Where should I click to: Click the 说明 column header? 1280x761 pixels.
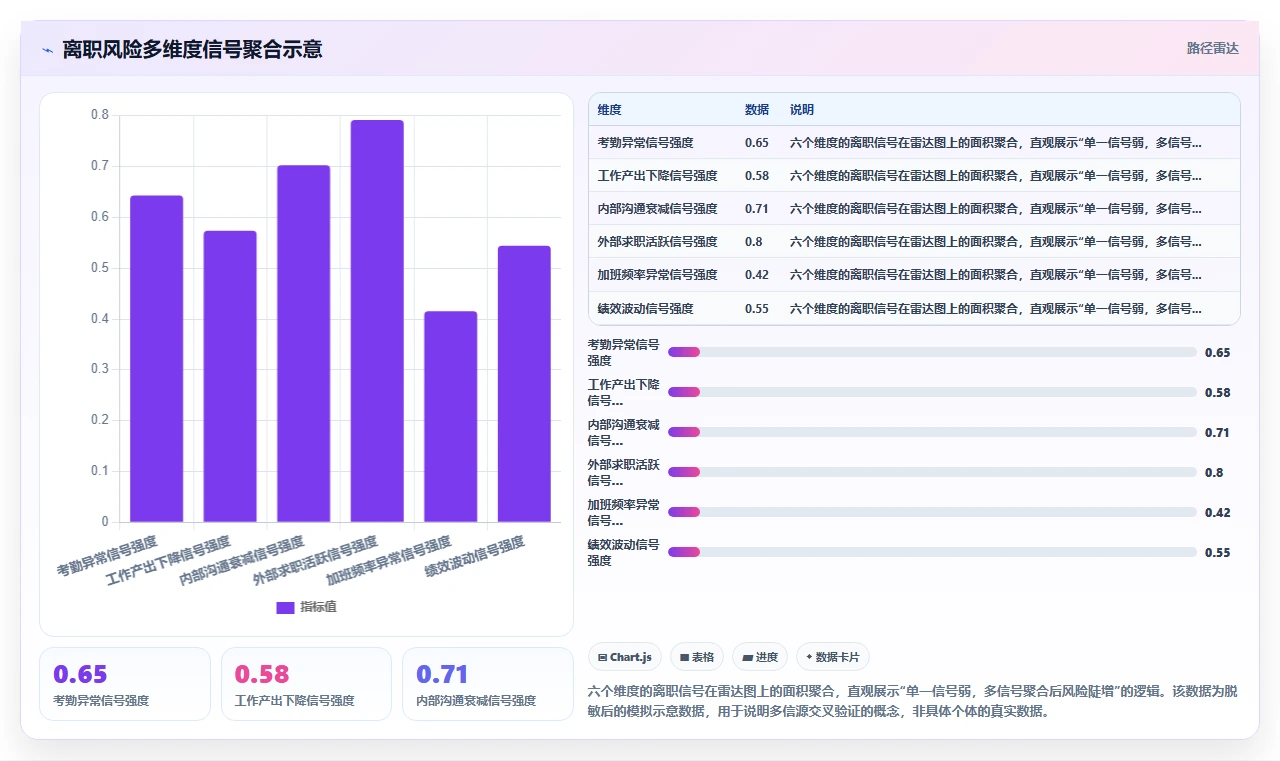[802, 110]
